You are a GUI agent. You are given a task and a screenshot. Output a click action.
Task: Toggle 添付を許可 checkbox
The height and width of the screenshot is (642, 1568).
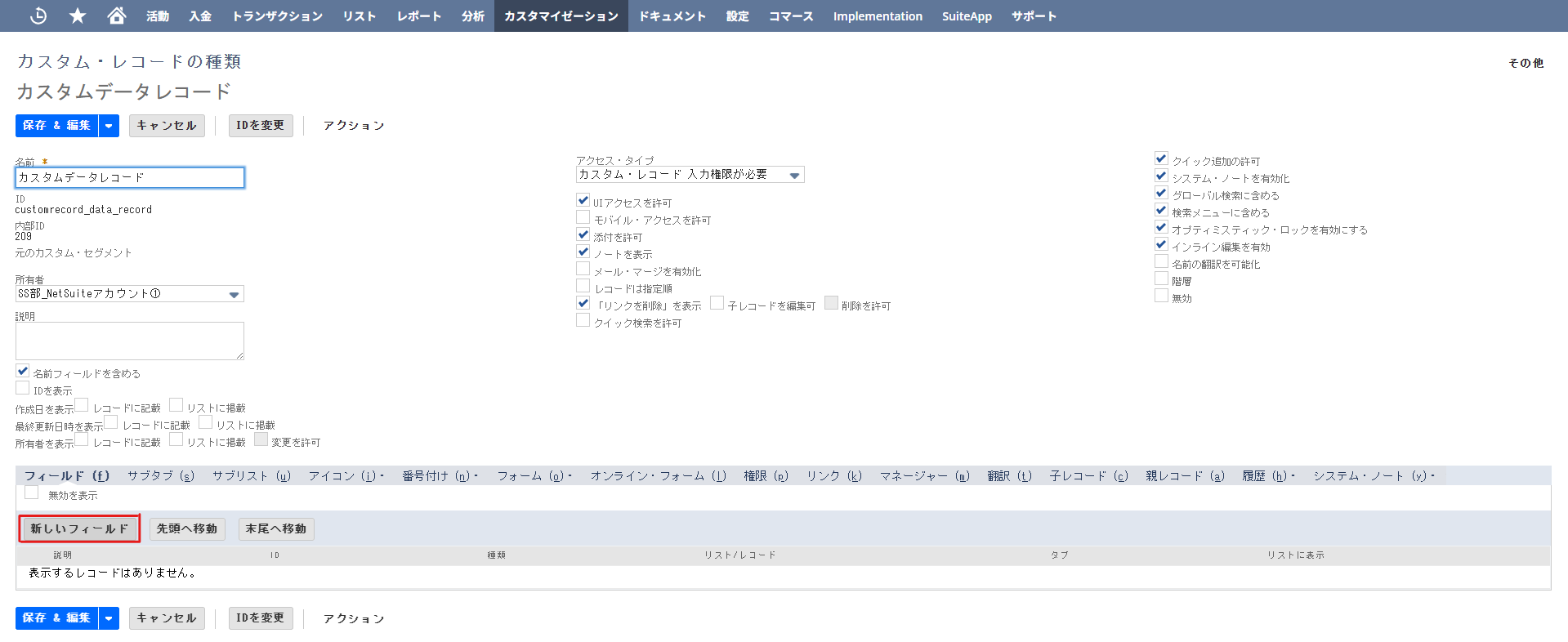(583, 234)
